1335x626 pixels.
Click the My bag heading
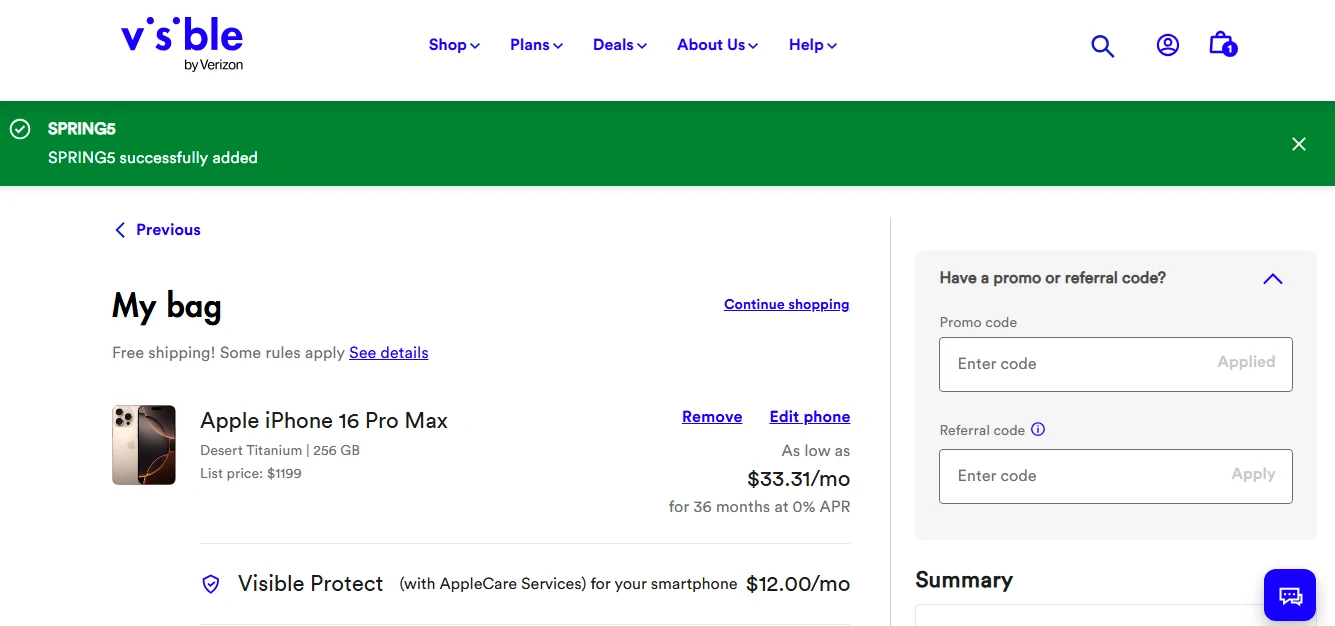(x=167, y=306)
